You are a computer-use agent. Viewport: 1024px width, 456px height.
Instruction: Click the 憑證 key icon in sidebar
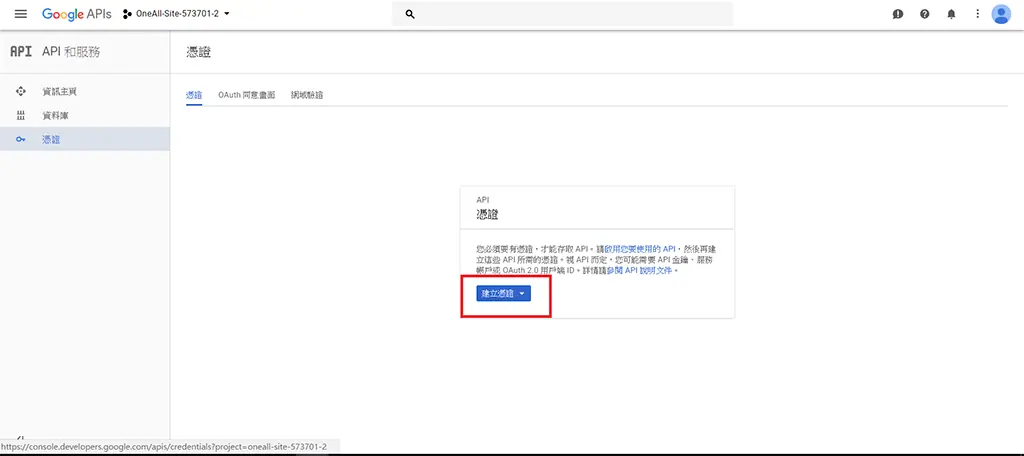[x=21, y=139]
